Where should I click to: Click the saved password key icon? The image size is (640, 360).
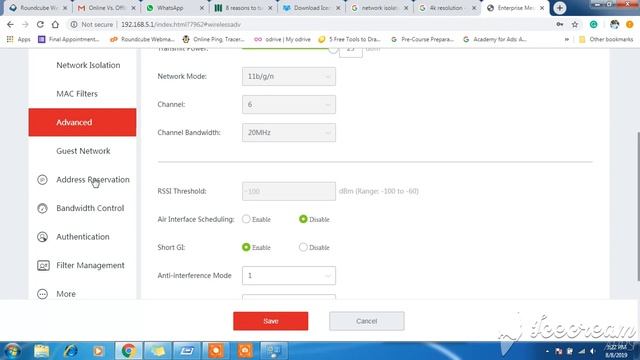560,24
